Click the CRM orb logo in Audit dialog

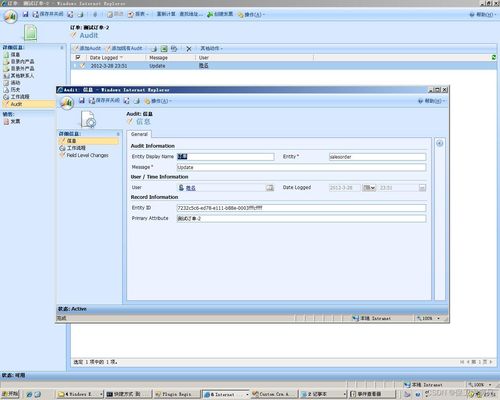(x=67, y=103)
